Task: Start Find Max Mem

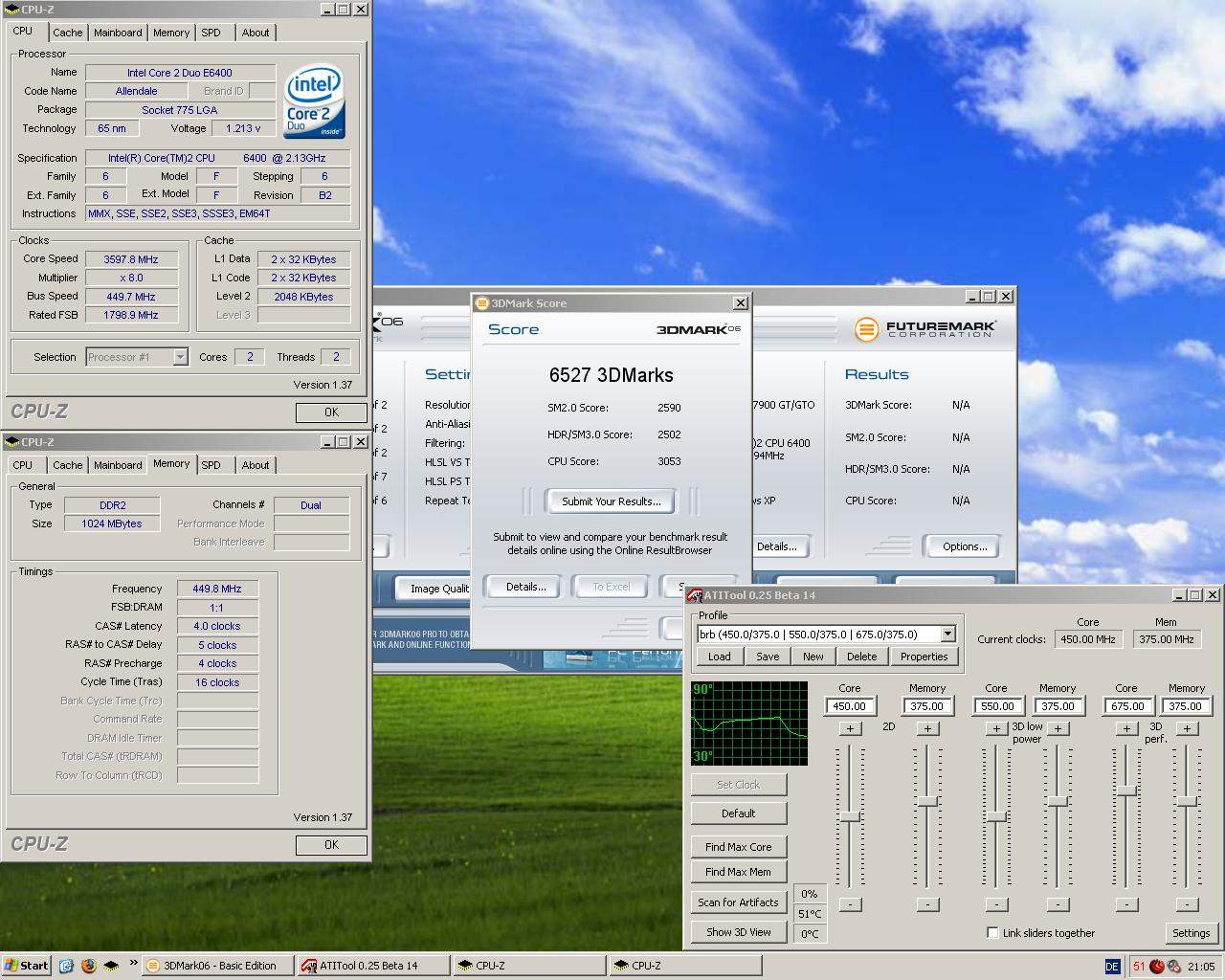Action: coord(738,872)
